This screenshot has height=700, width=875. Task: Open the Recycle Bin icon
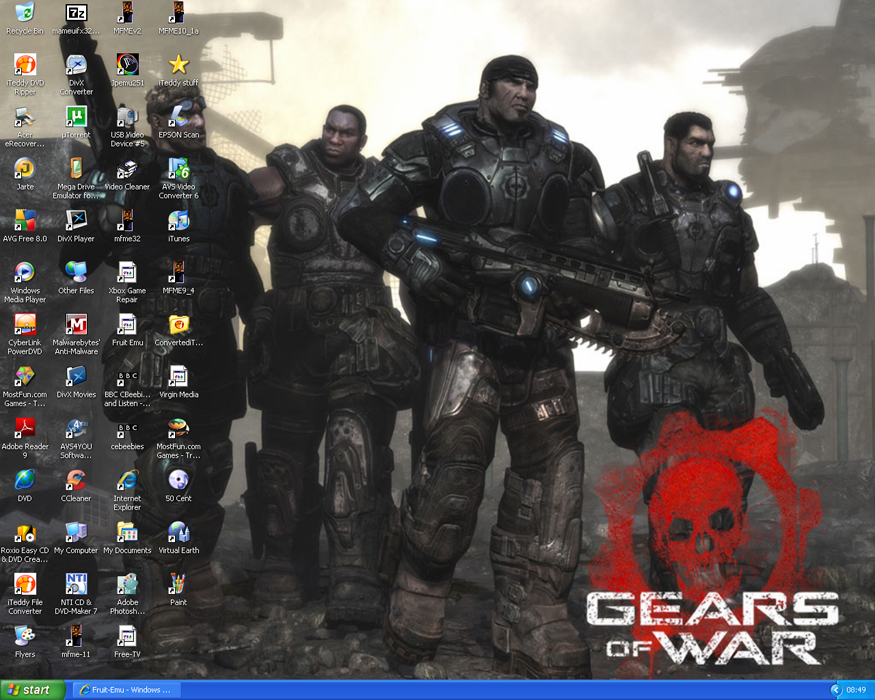(25, 12)
